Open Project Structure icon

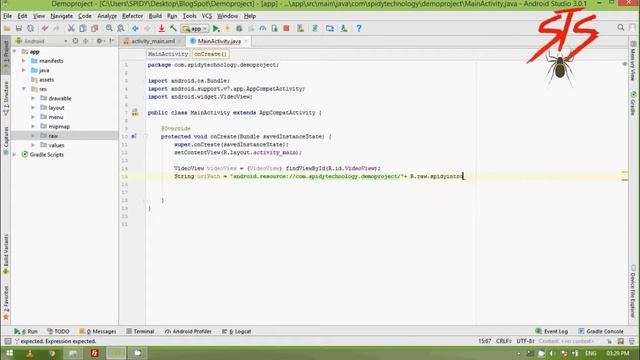[330, 28]
